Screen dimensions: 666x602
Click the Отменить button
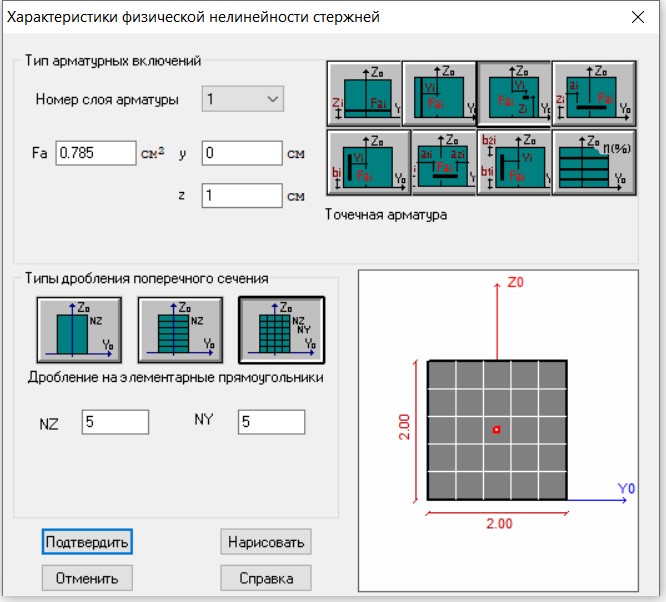pos(87,578)
